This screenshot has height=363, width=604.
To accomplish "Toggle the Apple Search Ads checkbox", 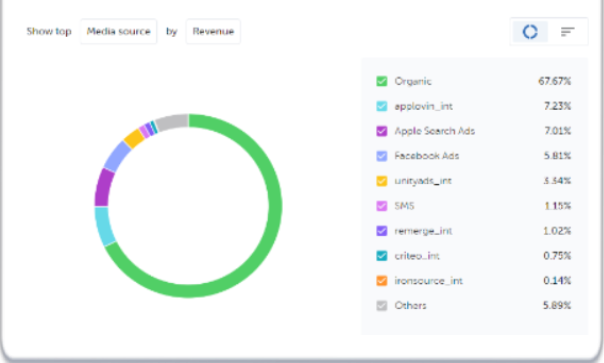I will tap(381, 131).
